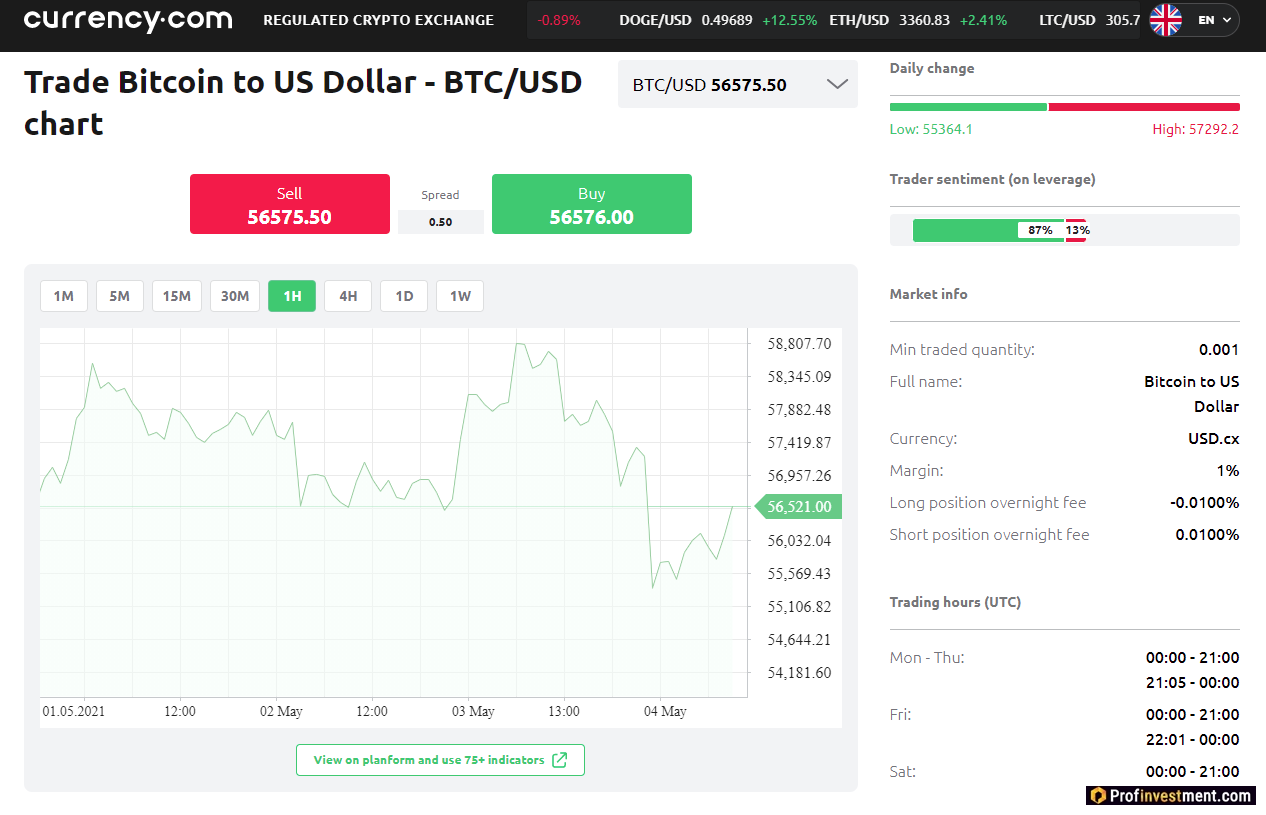The width and height of the screenshot is (1266, 815).
Task: Select the 4H chart interval
Action: pos(348,296)
